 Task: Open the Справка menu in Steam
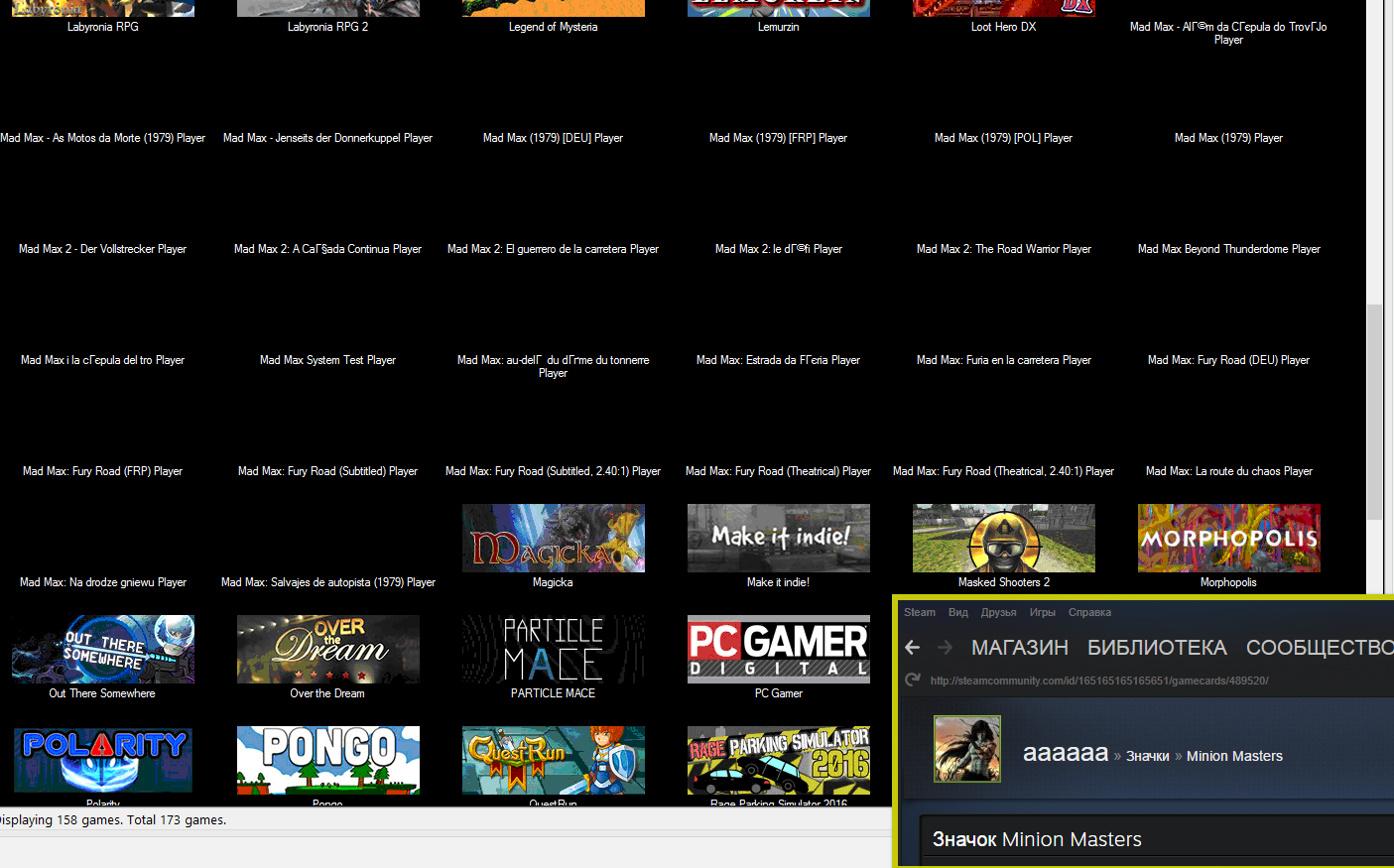(1089, 612)
